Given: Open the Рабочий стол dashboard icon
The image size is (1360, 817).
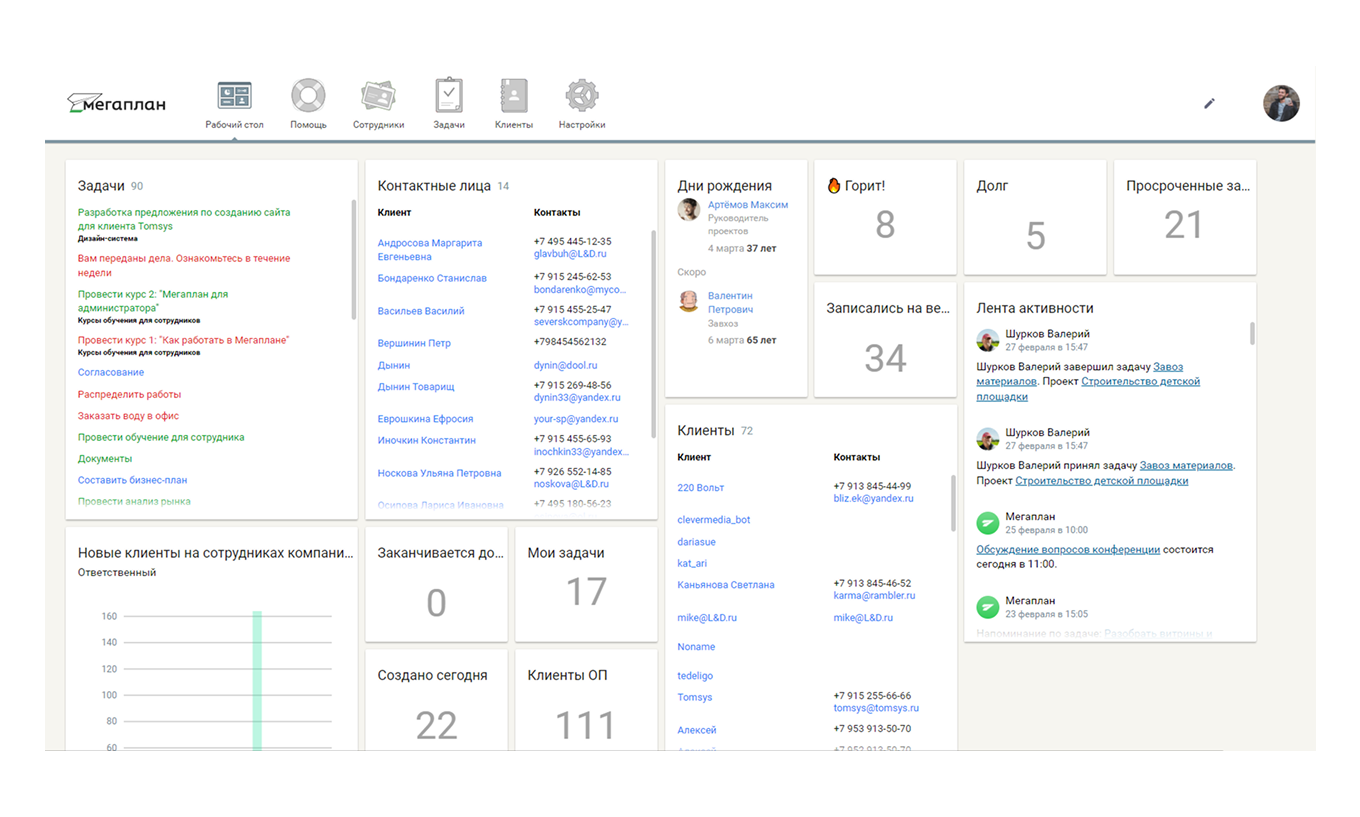Looking at the screenshot, I should pos(234,97).
